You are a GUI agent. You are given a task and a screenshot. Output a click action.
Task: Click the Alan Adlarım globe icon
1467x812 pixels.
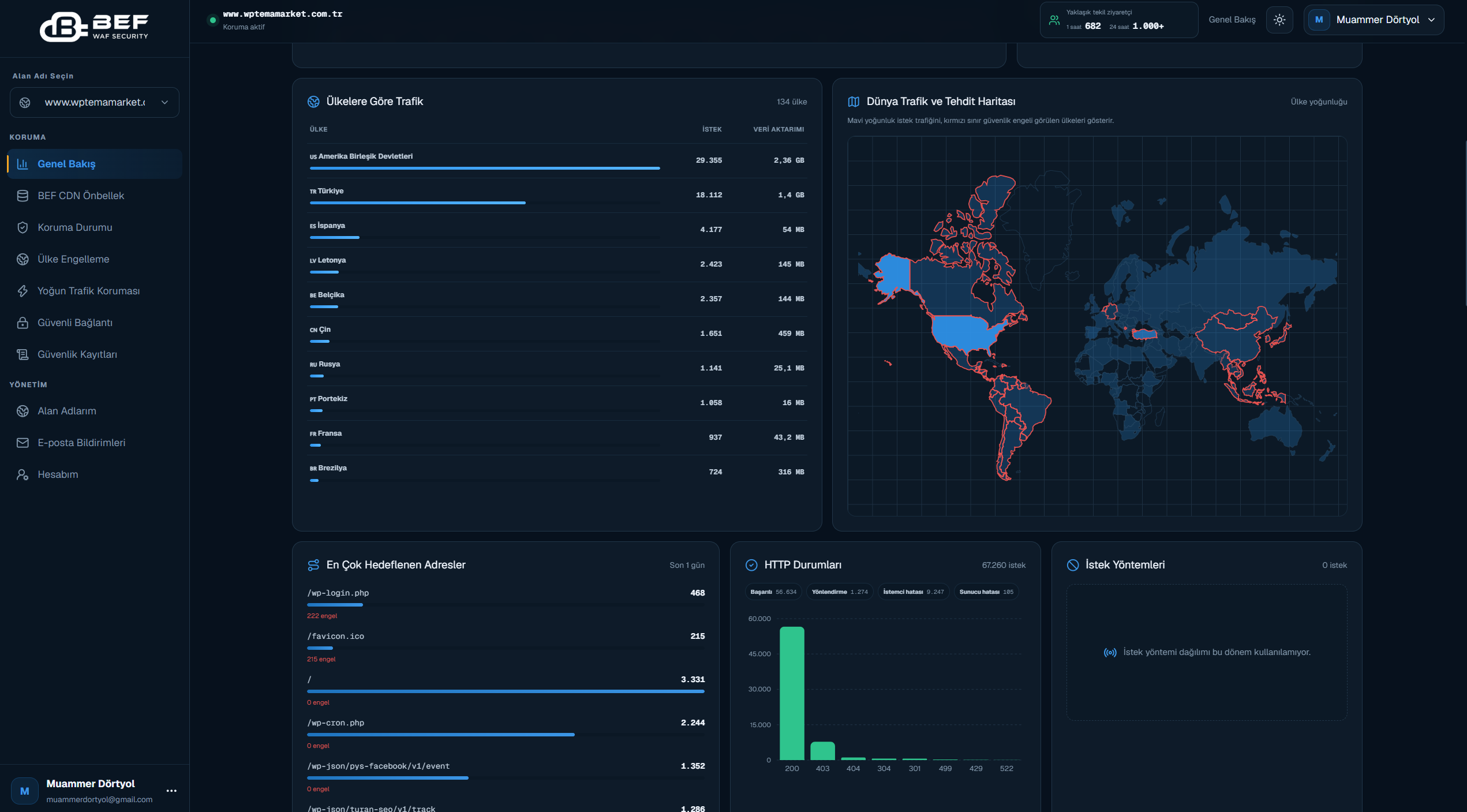tap(23, 411)
